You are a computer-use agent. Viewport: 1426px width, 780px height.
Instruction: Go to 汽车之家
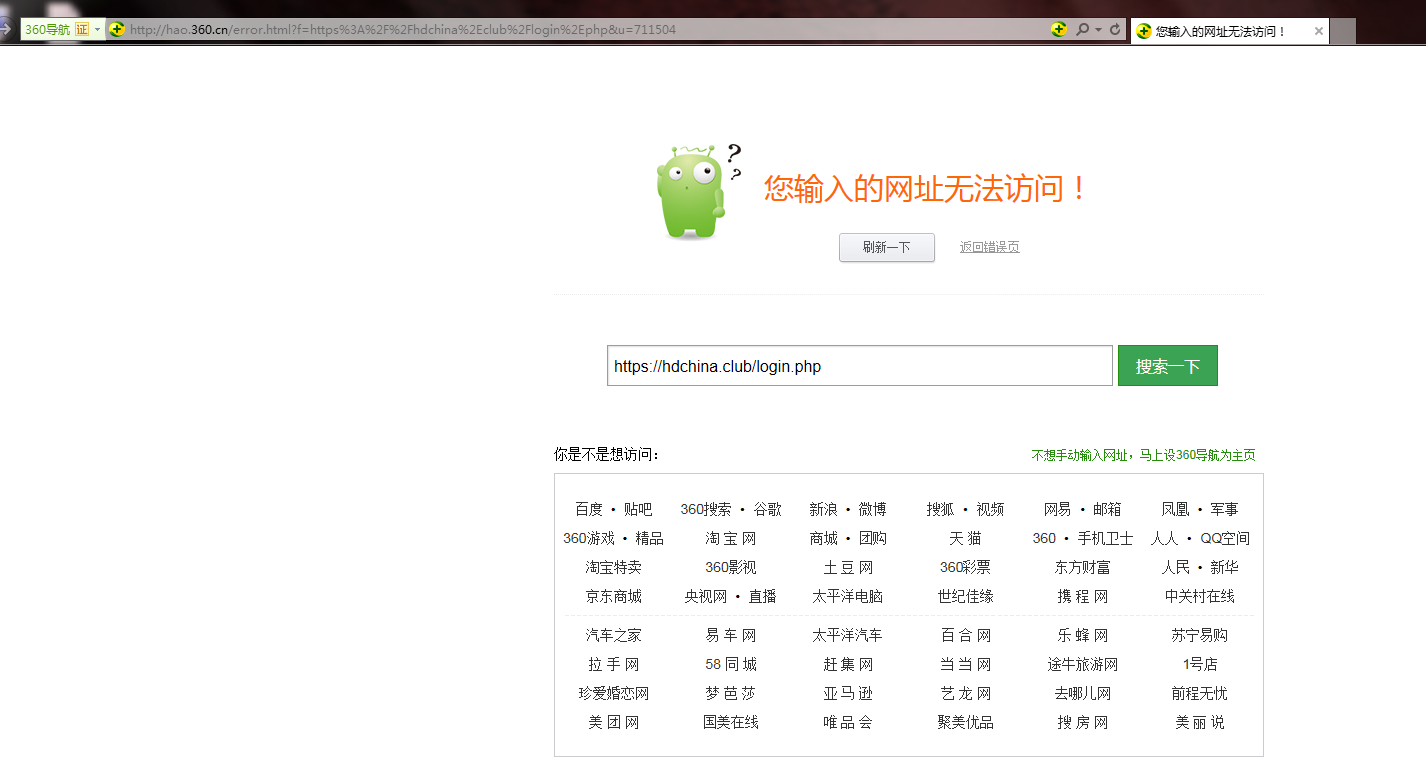coord(614,635)
